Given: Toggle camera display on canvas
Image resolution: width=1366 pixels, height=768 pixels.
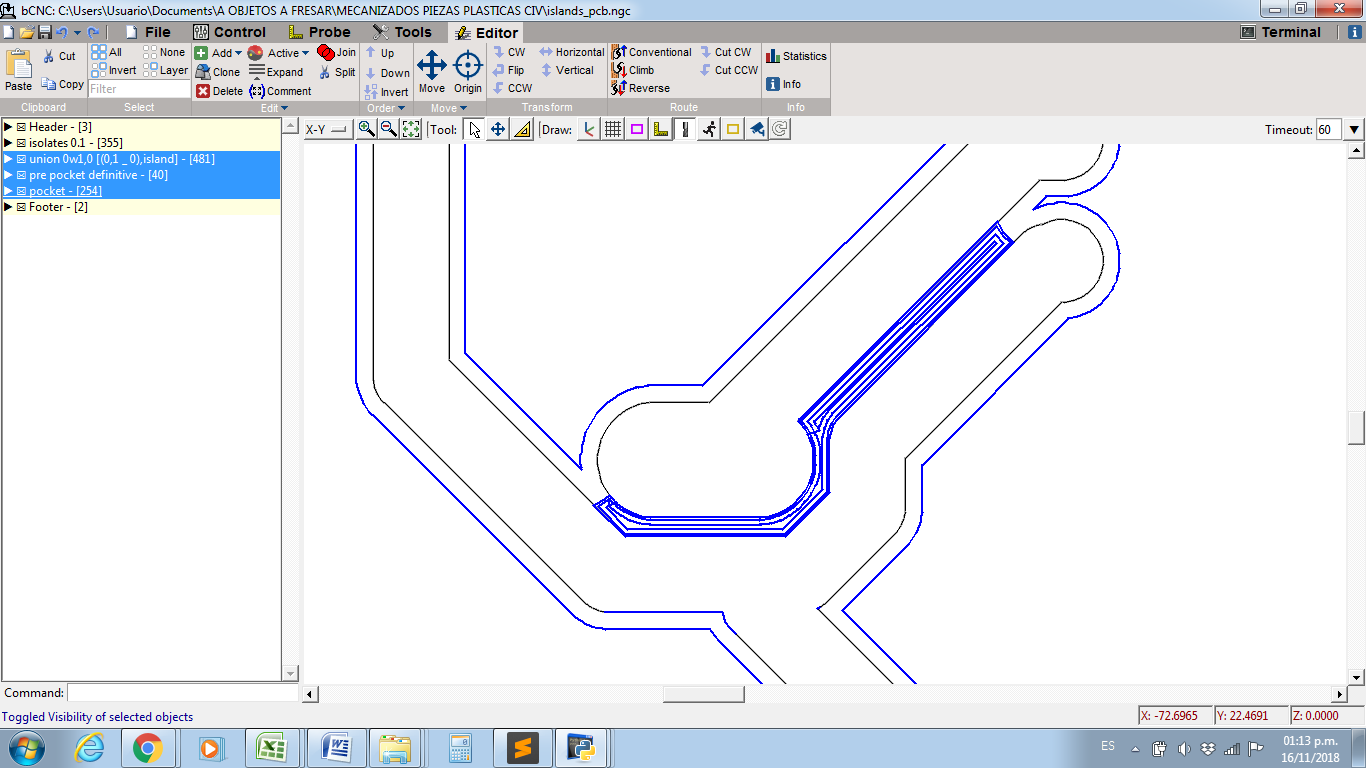Looking at the screenshot, I should click(x=757, y=129).
